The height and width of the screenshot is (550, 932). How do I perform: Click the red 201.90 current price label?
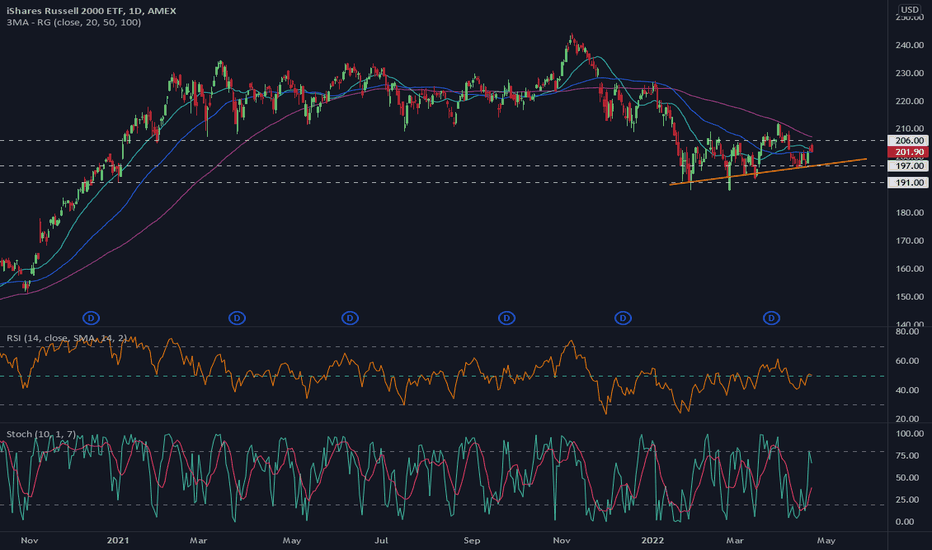pyautogui.click(x=908, y=152)
